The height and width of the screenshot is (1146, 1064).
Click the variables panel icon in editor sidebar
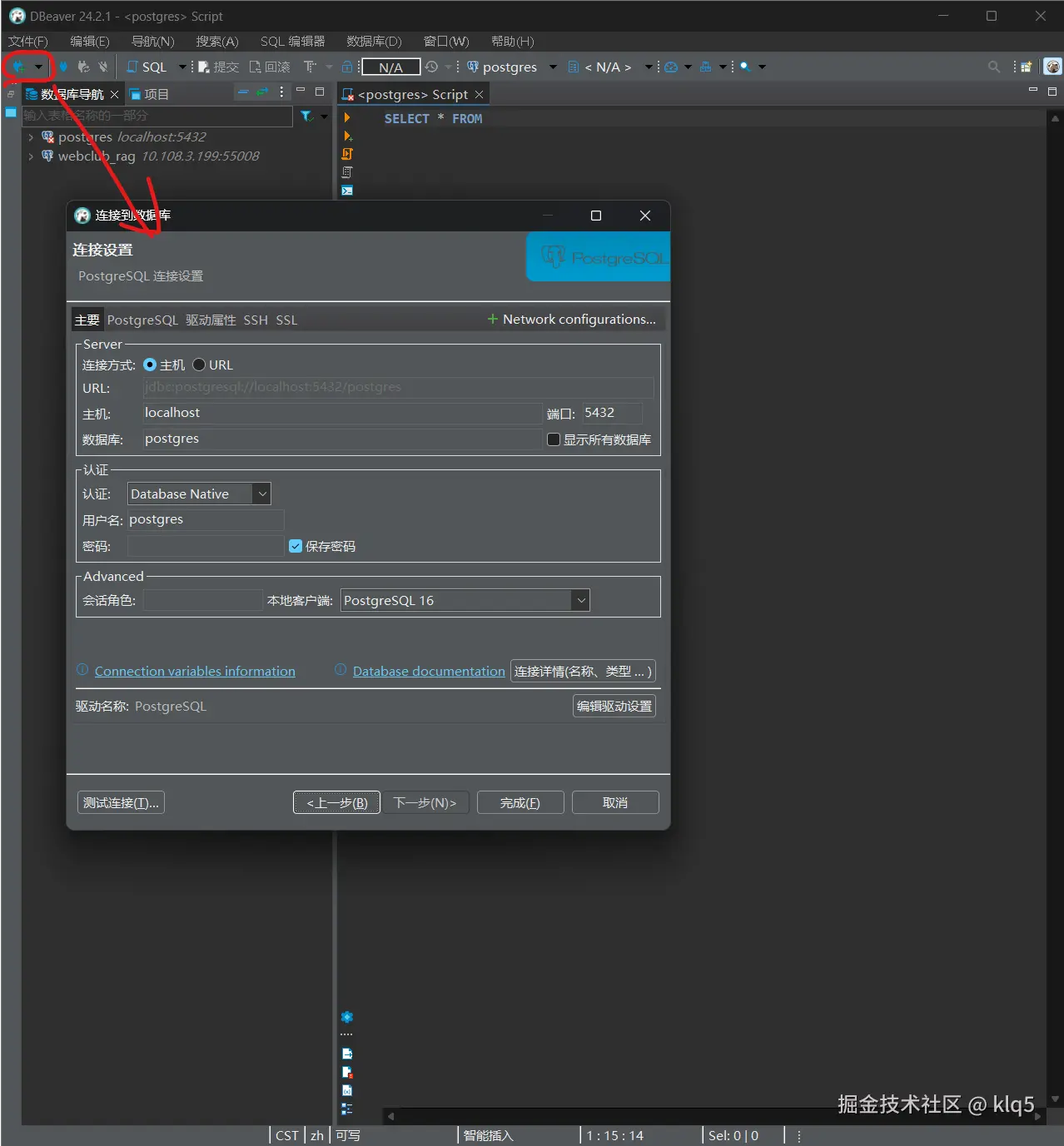click(x=347, y=1090)
